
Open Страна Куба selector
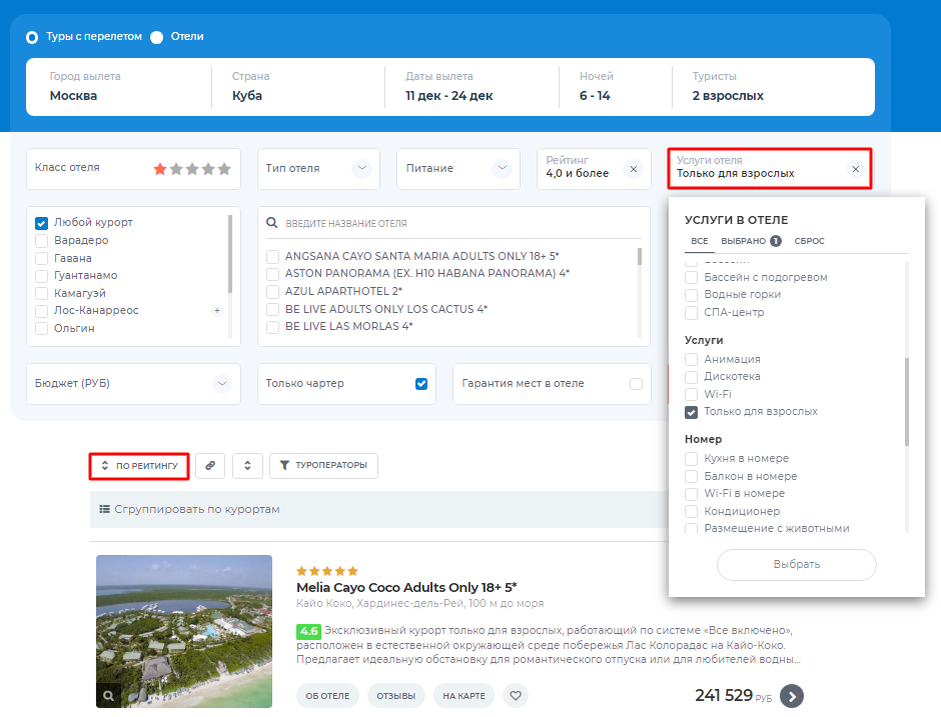(x=298, y=87)
